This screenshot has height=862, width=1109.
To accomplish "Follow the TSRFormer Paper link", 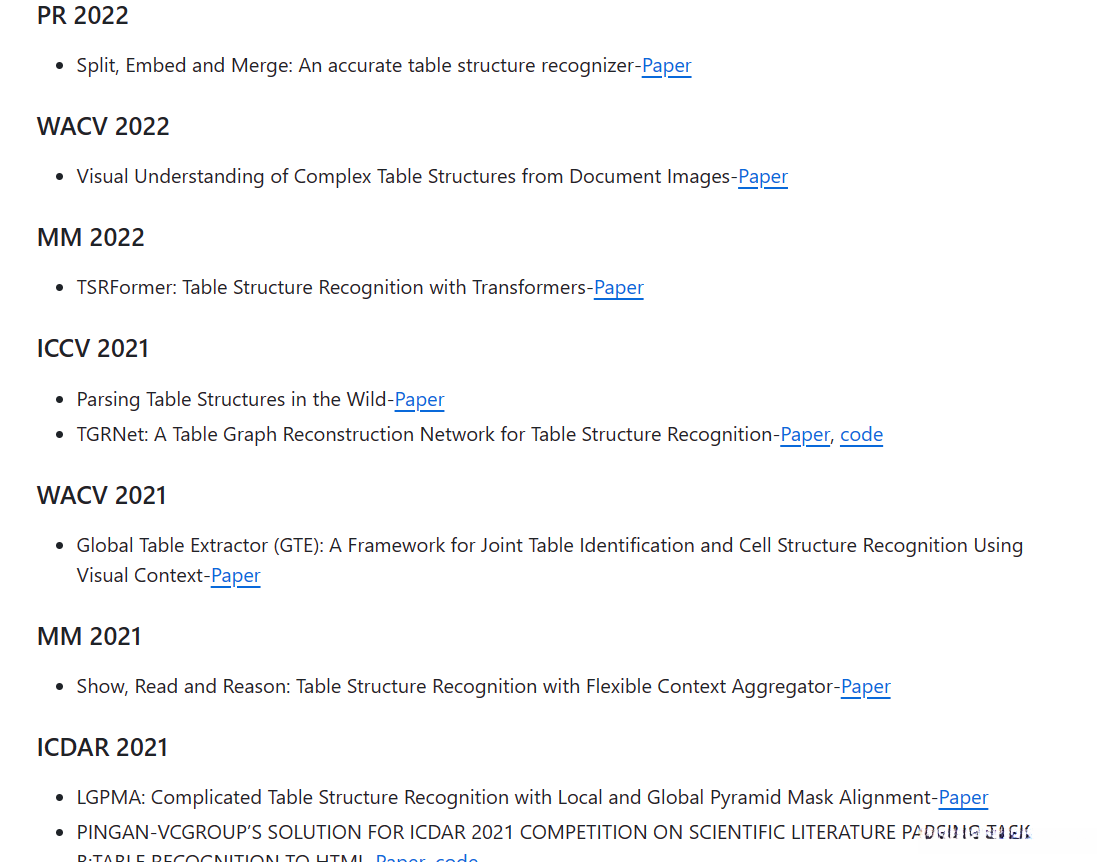I will coord(618,288).
